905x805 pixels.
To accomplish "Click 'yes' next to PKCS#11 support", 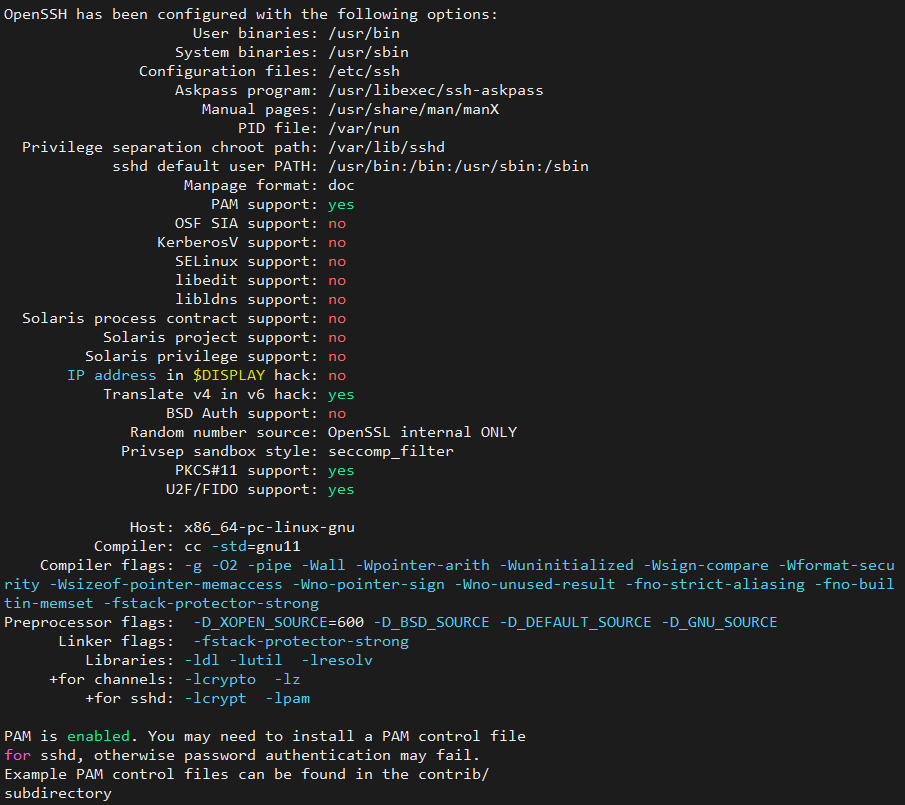I will [x=341, y=471].
